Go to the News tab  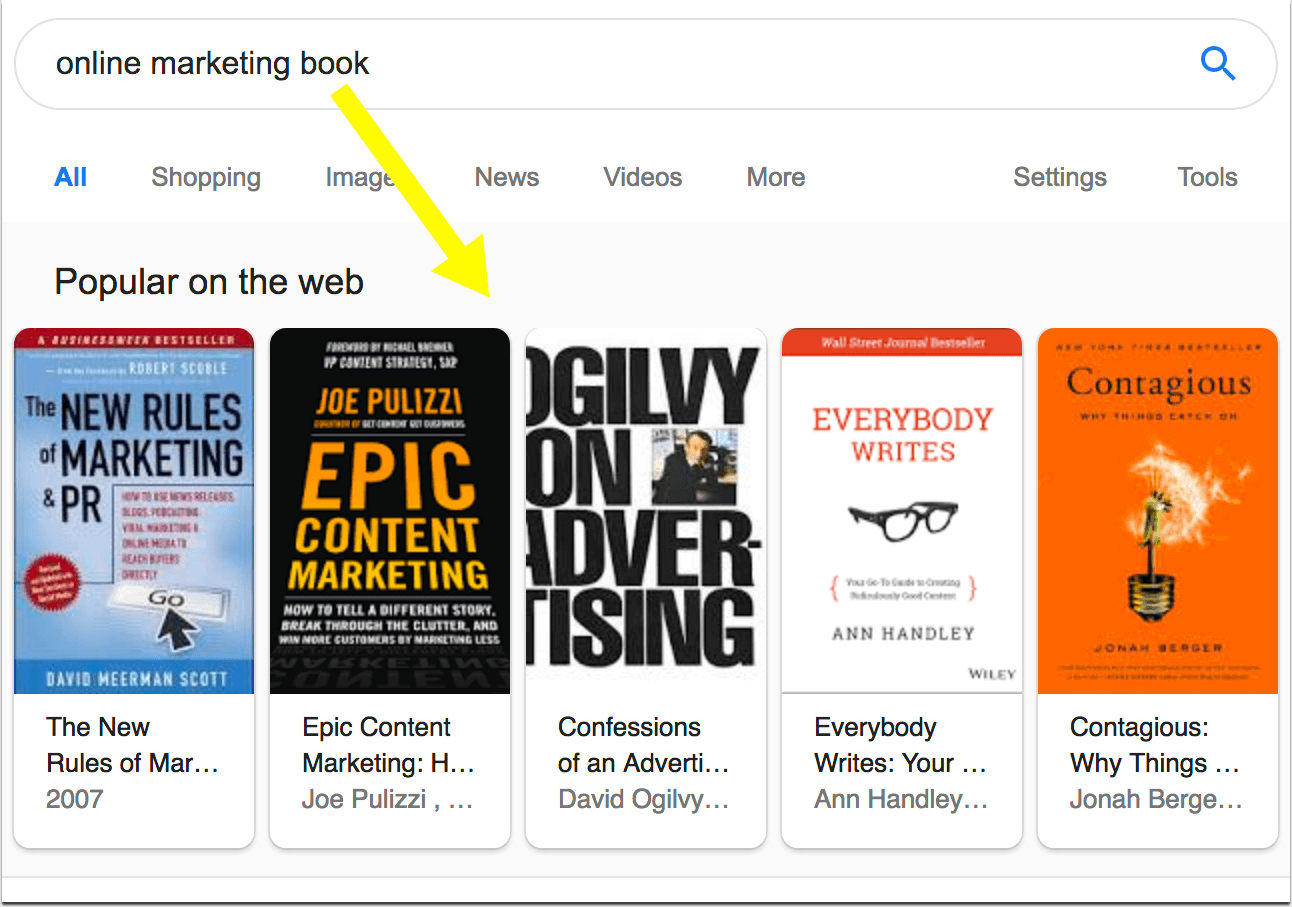point(507,177)
